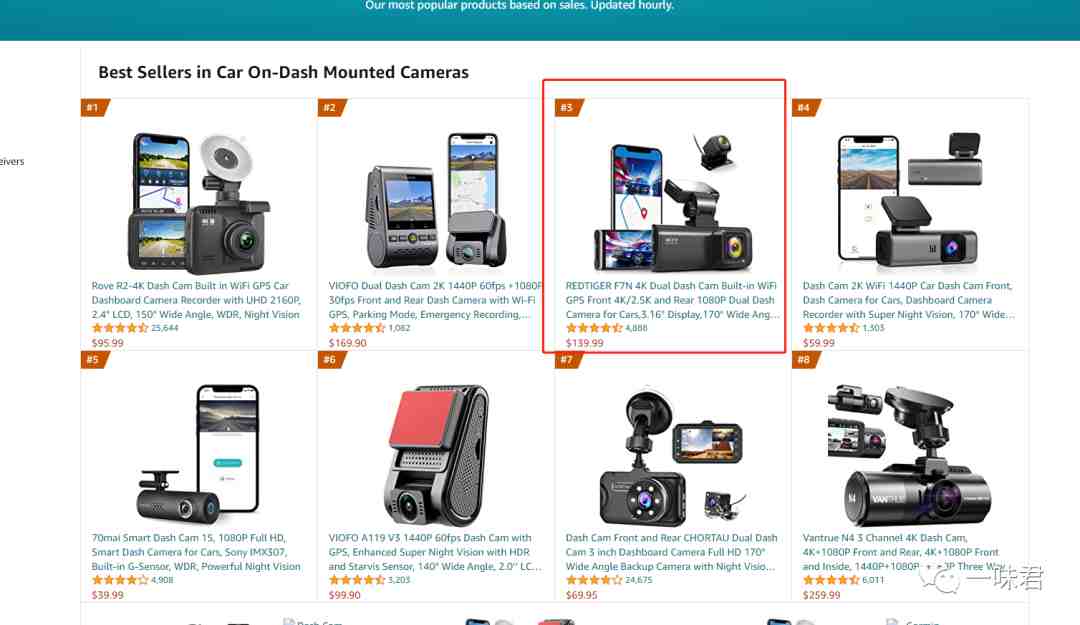Open the VIOFO A119 V3 product image
The height and width of the screenshot is (625, 1080).
tap(435, 455)
